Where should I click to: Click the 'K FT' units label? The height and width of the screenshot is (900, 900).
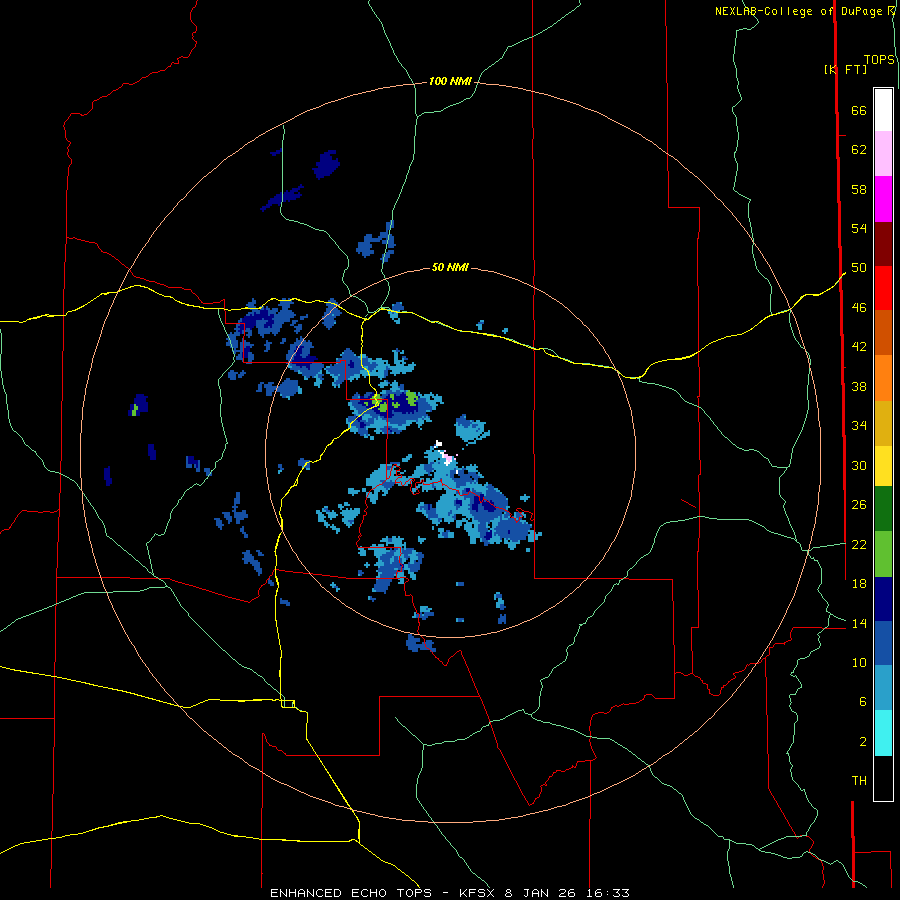point(845,69)
